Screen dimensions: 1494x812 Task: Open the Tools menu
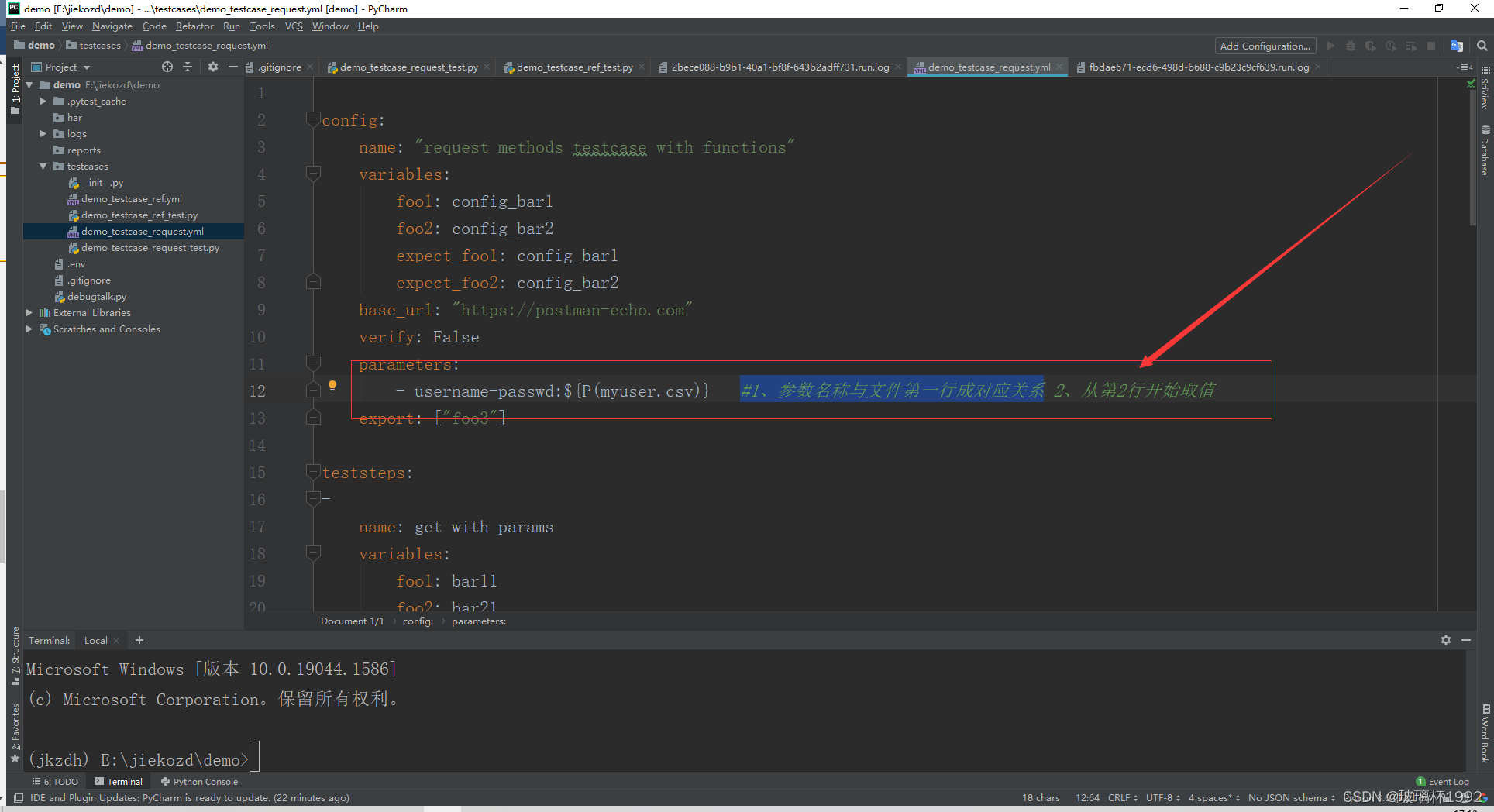point(262,26)
